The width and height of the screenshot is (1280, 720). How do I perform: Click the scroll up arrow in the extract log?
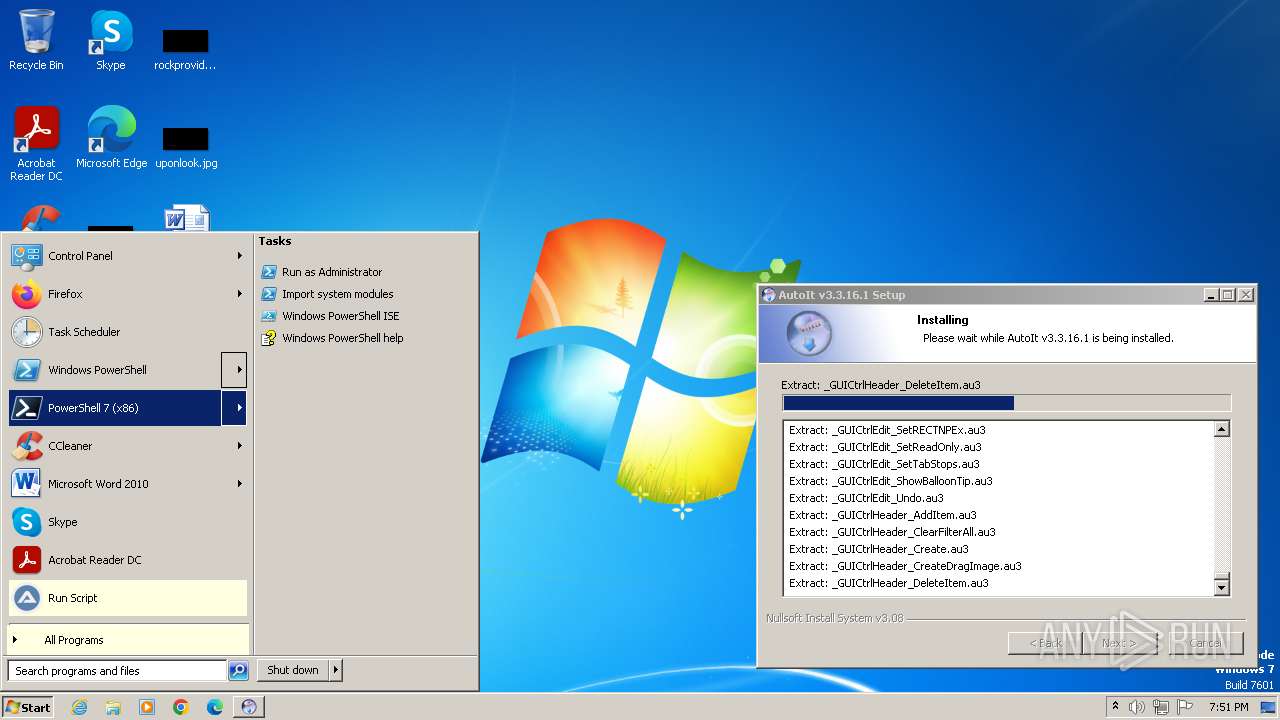point(1221,430)
